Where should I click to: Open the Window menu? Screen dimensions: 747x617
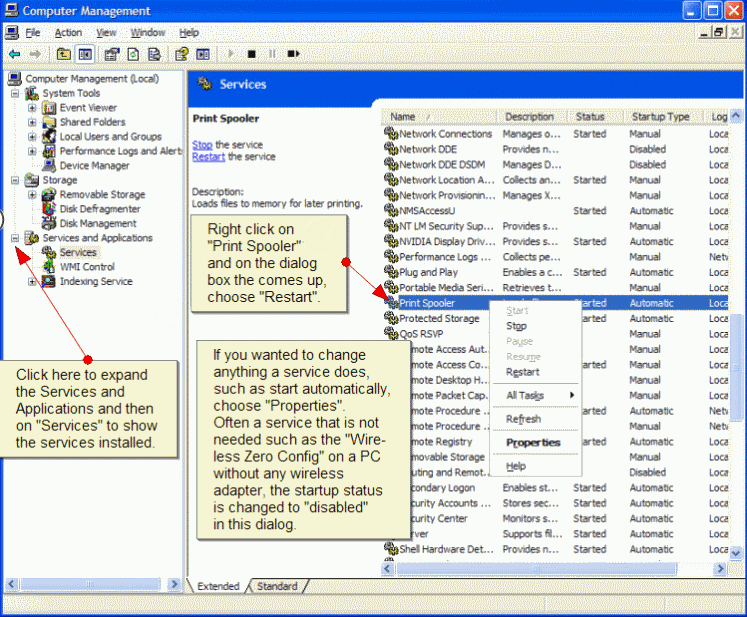148,33
